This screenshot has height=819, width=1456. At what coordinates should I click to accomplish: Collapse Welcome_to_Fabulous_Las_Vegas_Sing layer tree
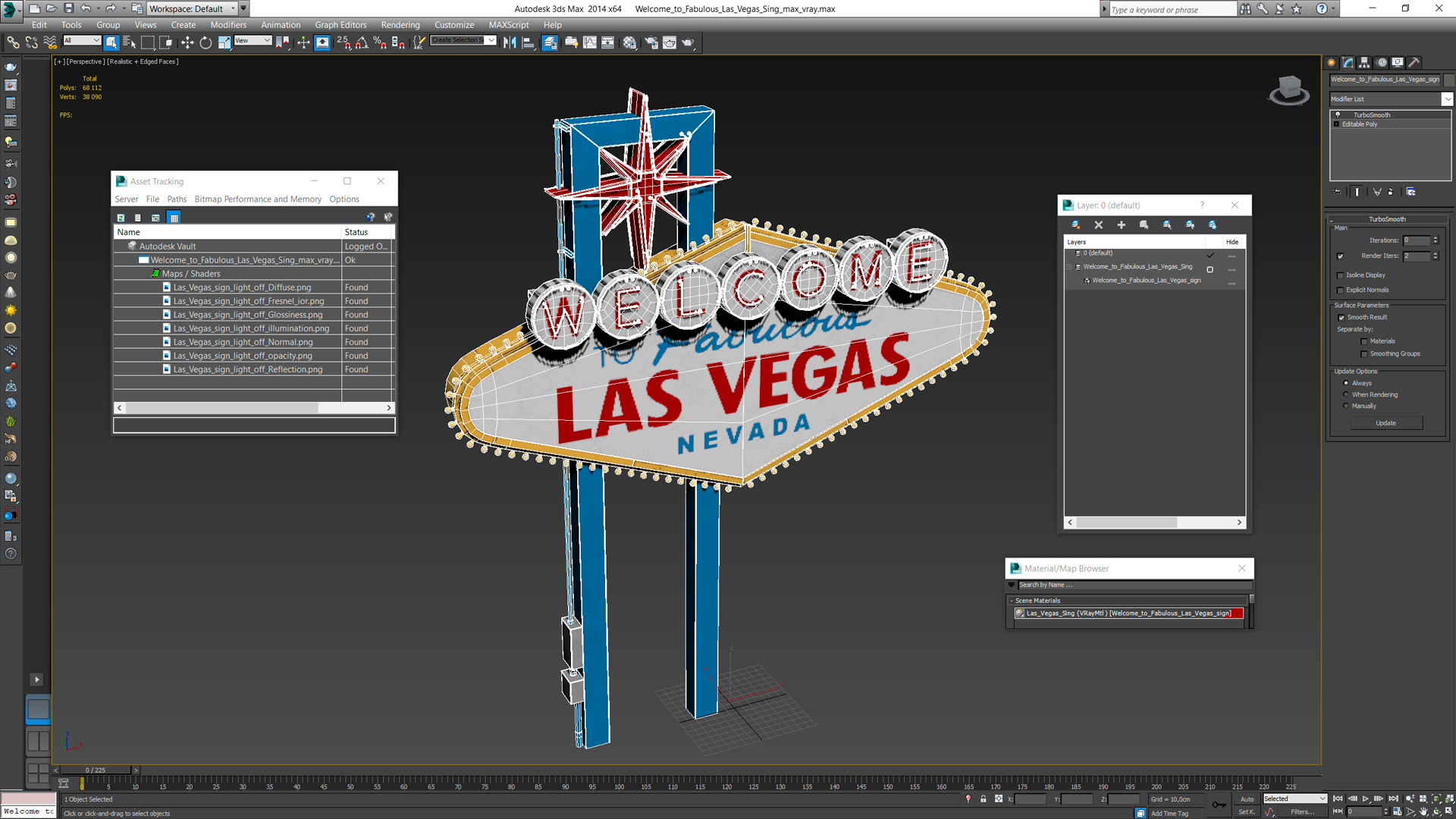(x=1070, y=267)
